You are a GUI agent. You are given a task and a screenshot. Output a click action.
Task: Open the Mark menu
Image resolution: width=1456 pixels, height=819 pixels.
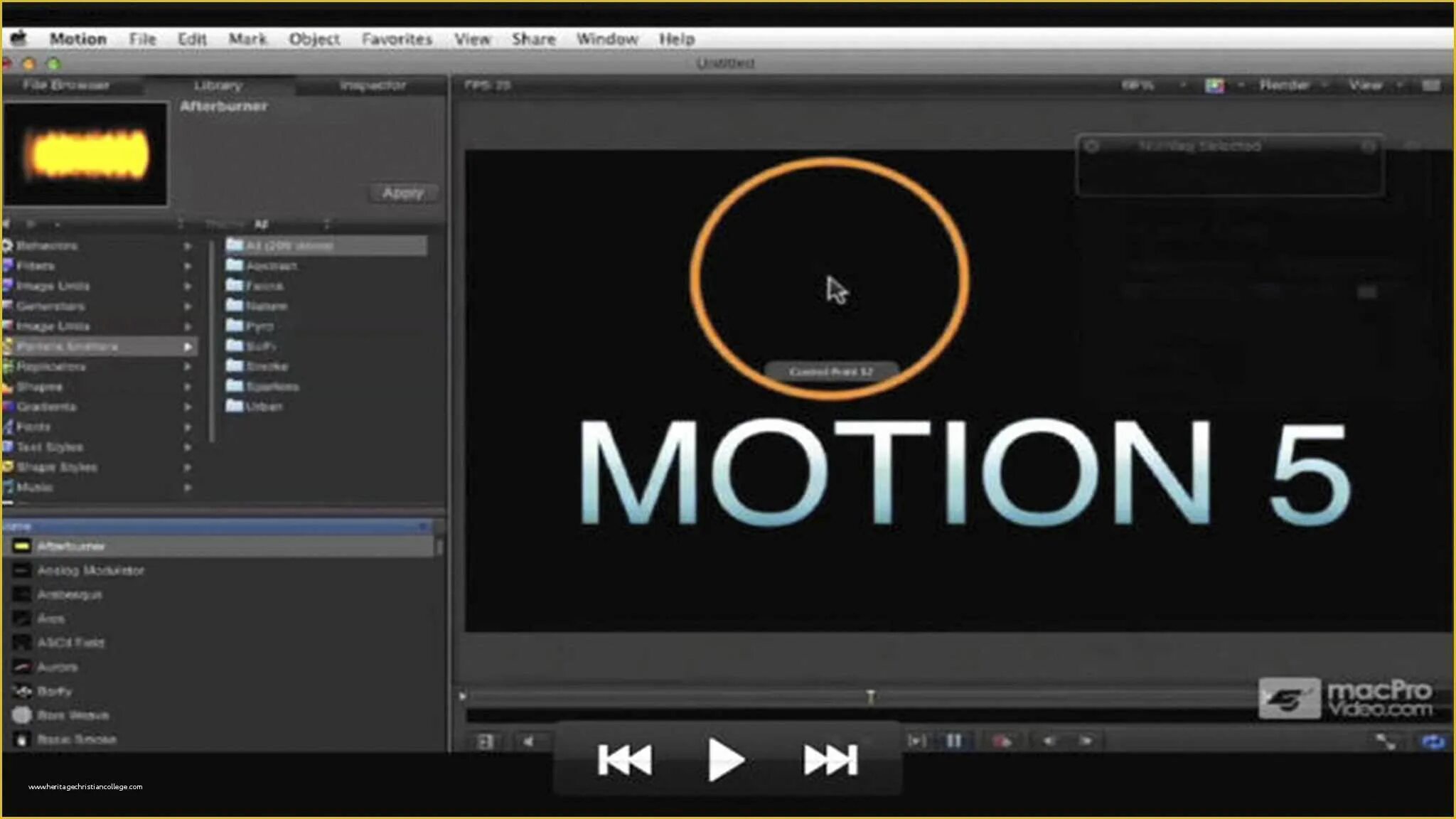pyautogui.click(x=247, y=39)
